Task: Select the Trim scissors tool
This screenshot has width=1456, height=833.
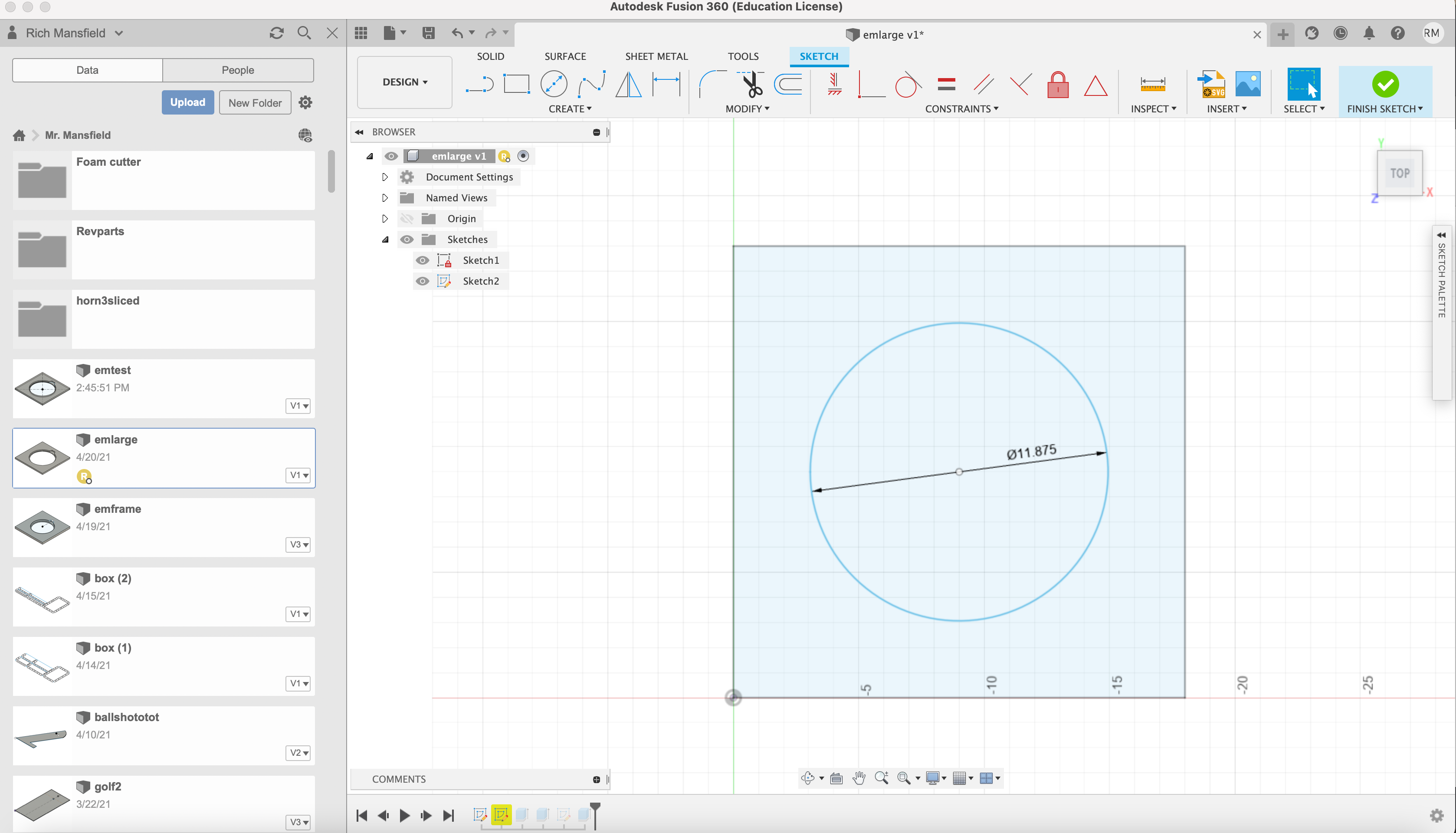Action: click(x=751, y=85)
